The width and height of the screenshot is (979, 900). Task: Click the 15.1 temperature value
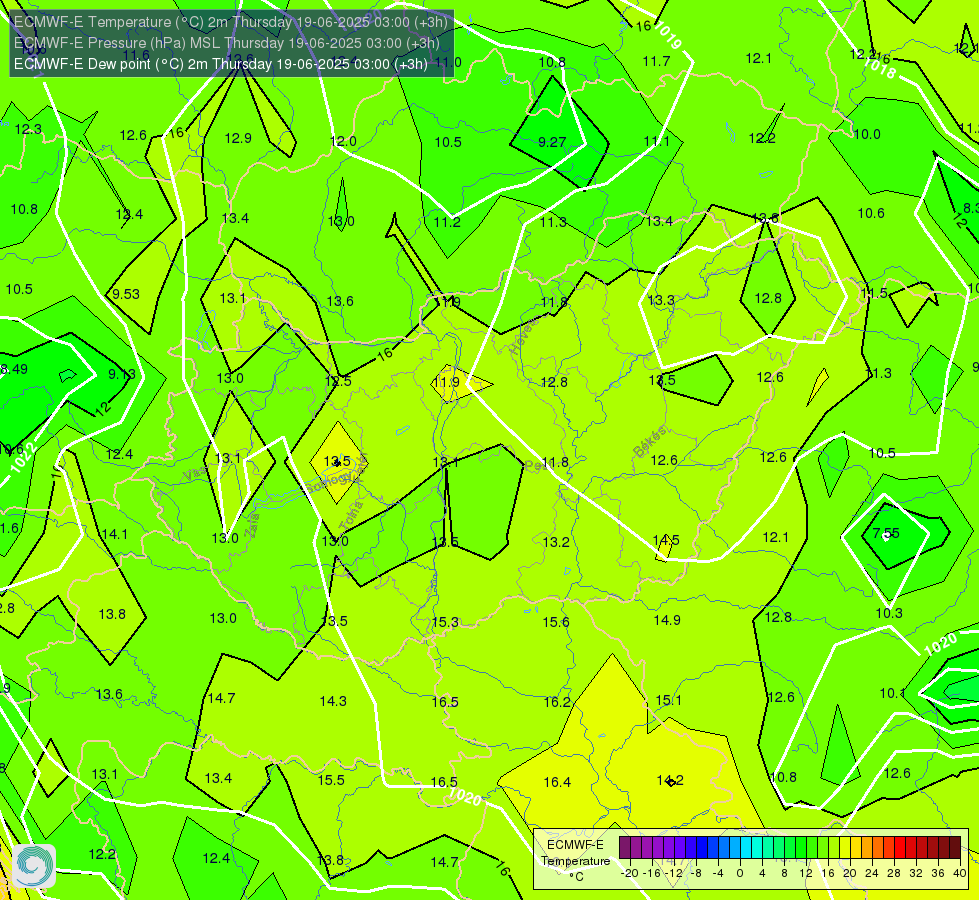(x=668, y=700)
